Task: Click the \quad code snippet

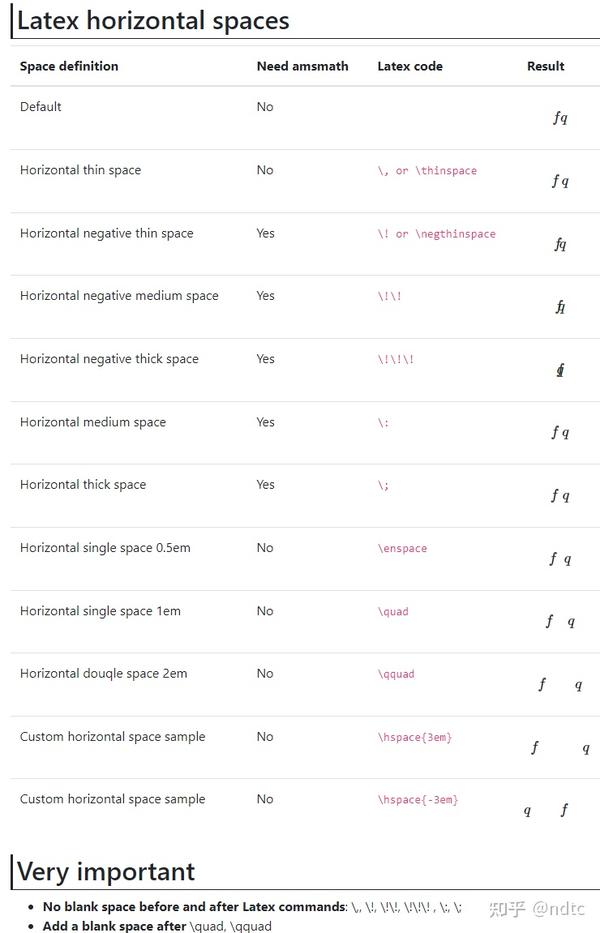Action: pos(393,611)
